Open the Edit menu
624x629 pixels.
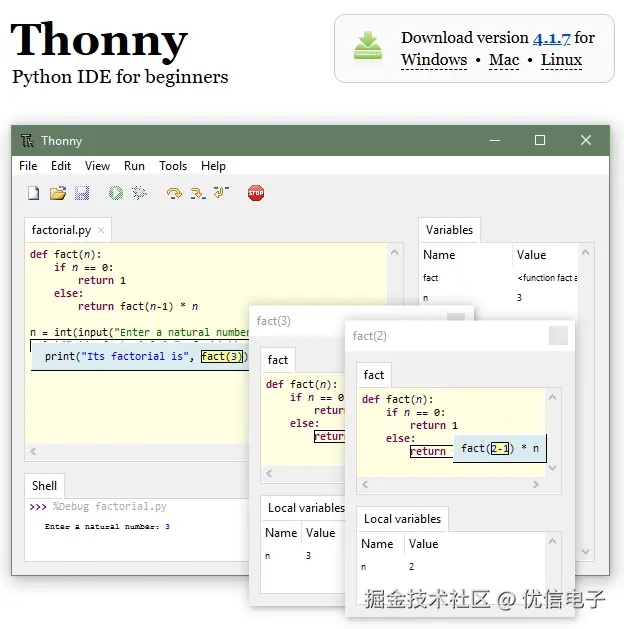[x=61, y=166]
